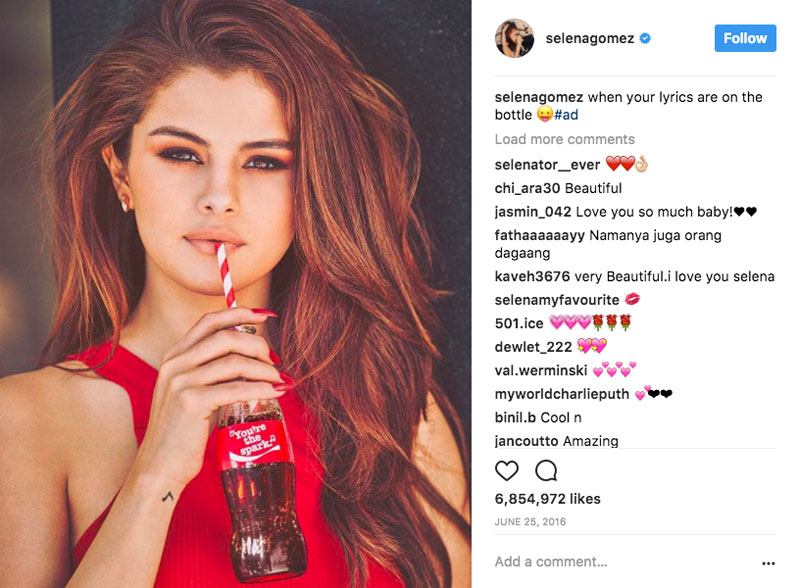Open jasmin_042 user profile

[533, 212]
